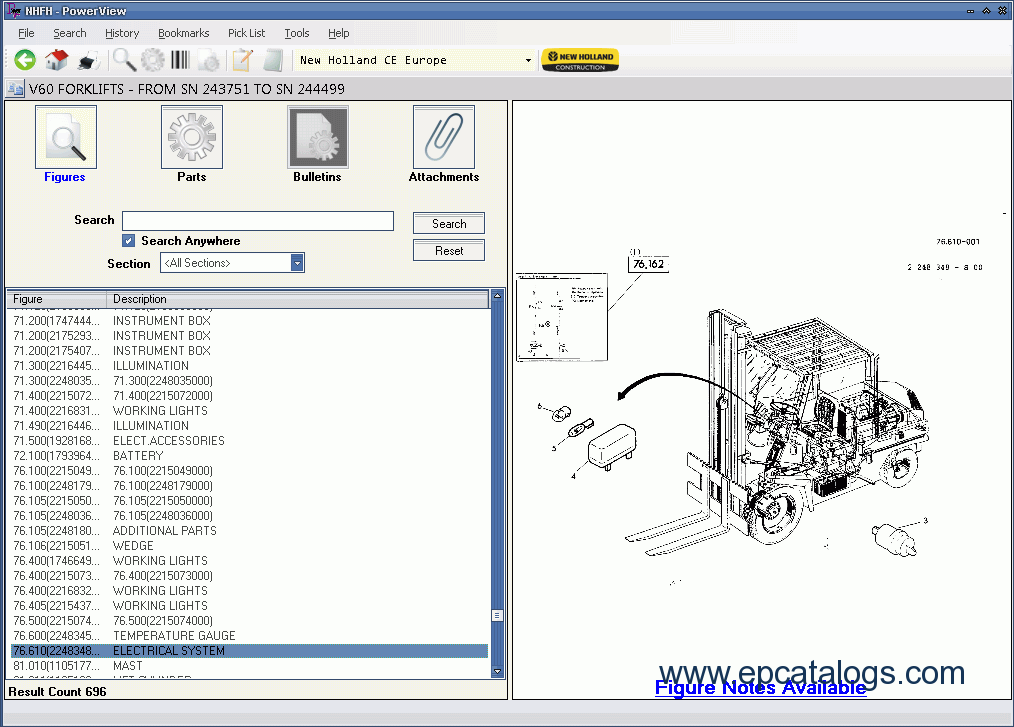
Task: Click the document-gear bulletins toolbar icon
Action: [209, 61]
